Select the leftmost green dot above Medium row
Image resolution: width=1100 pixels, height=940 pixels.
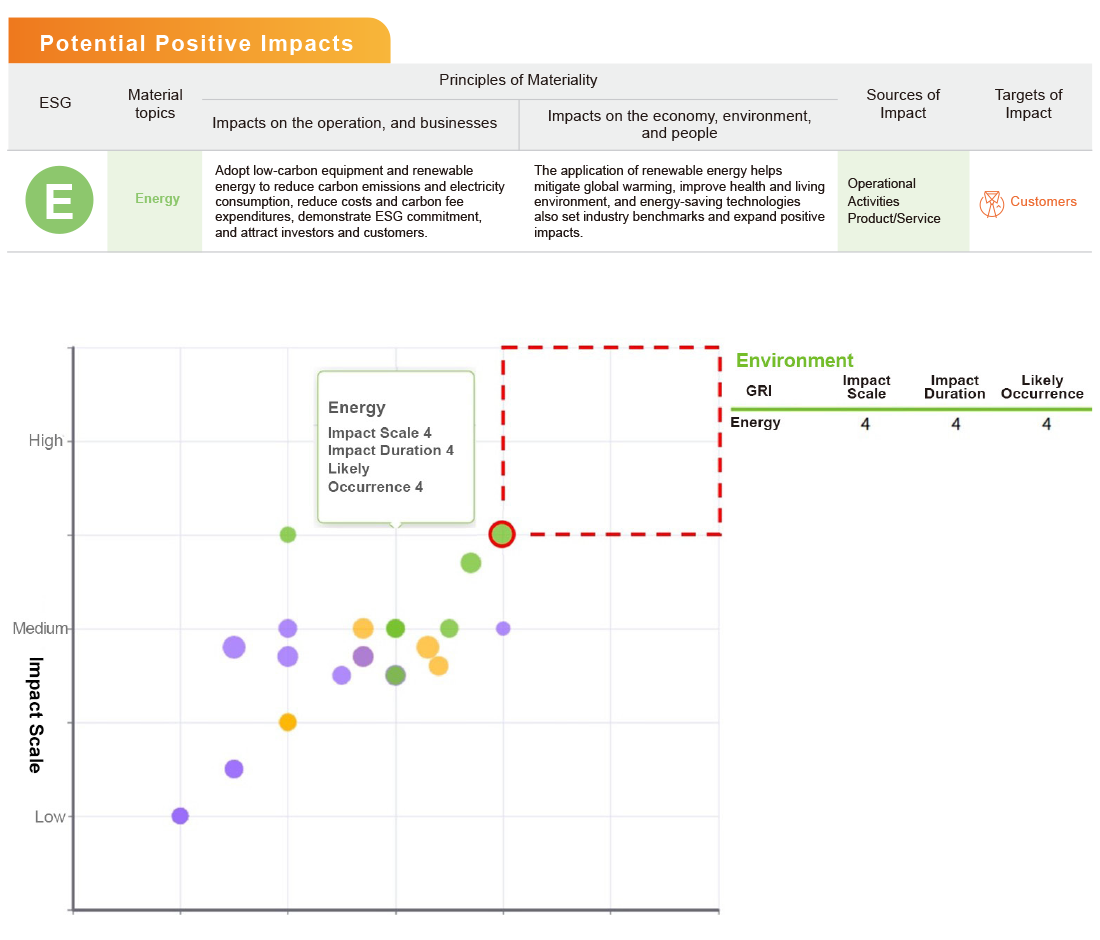288,535
